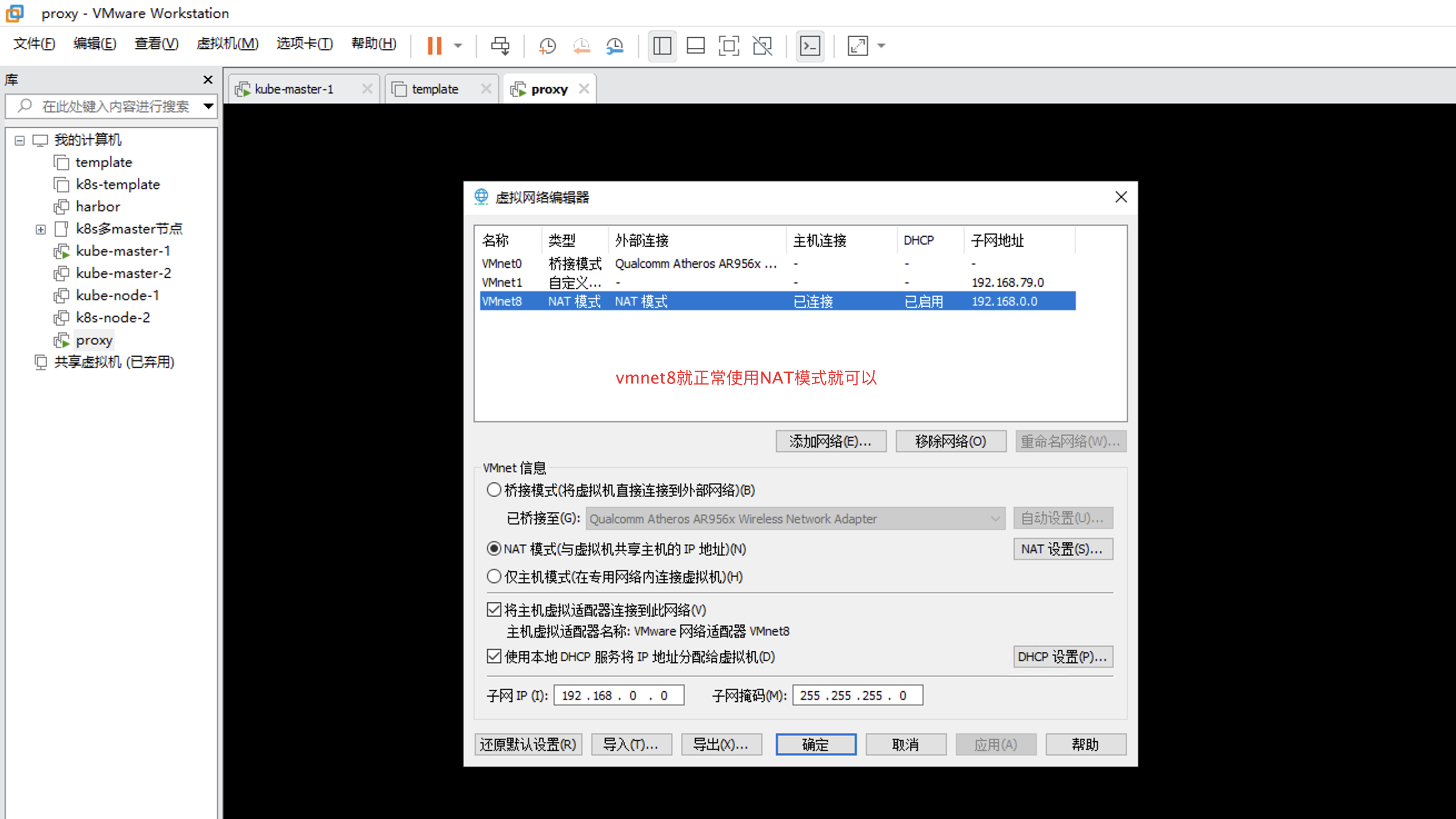Select kube-master-1 in the library tree

coord(123,251)
